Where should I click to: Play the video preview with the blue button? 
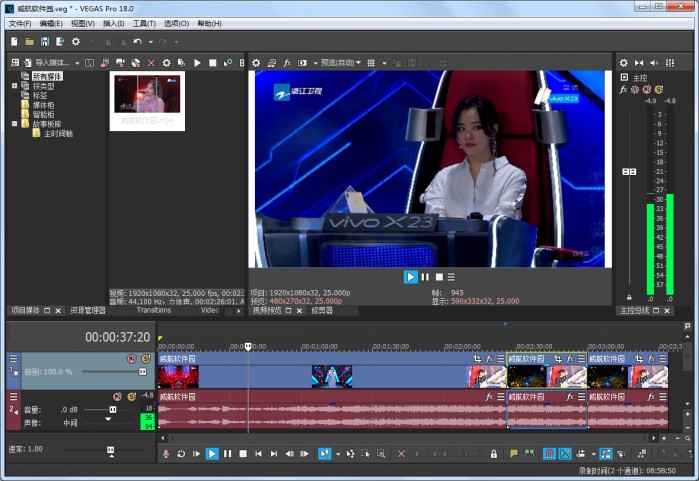pos(410,277)
